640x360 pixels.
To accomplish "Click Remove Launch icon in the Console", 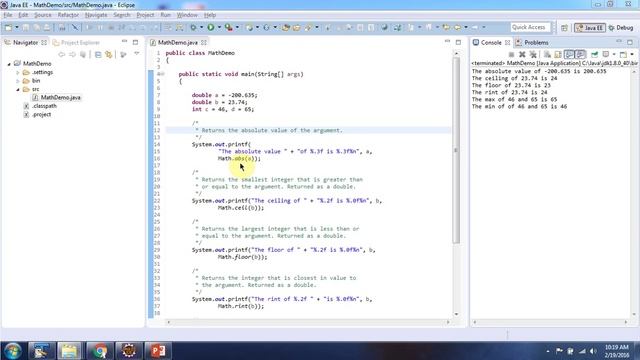I will pos(522,54).
